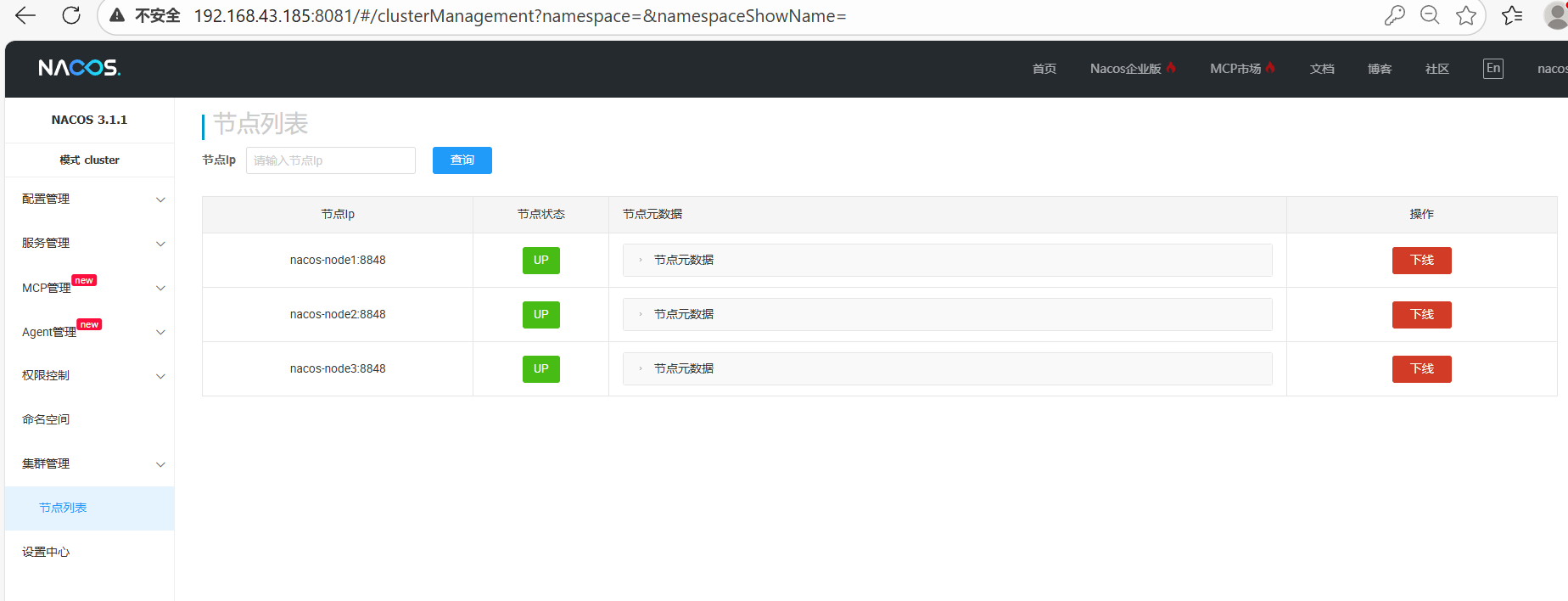Click the 节点列表 page title

point(260,124)
